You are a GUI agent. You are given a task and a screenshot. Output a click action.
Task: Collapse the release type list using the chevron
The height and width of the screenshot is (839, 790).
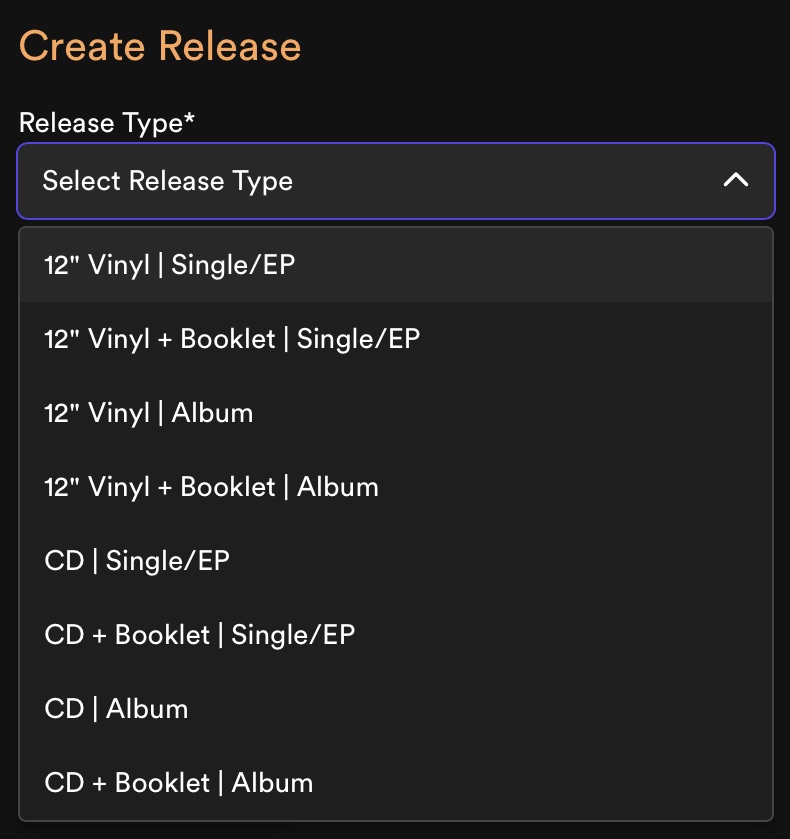[x=737, y=181]
